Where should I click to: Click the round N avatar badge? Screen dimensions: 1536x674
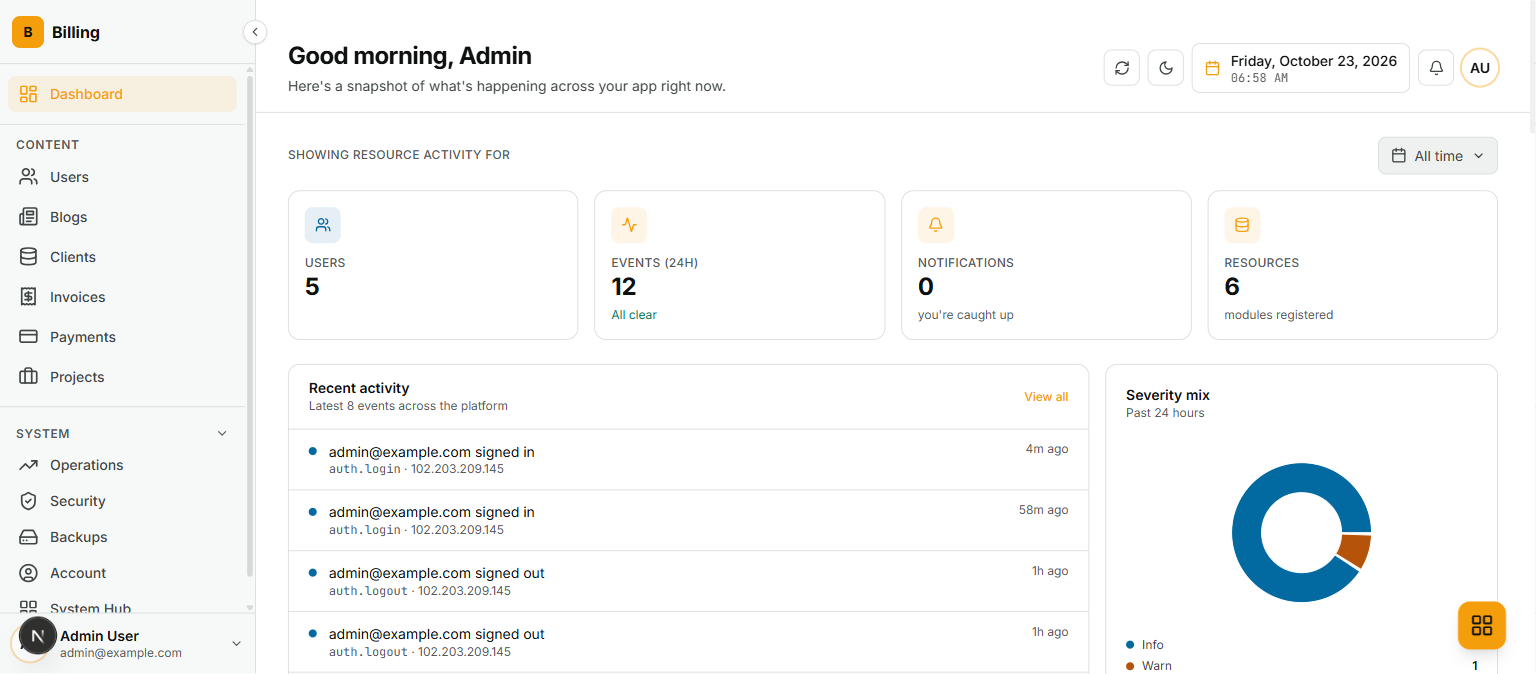38,636
